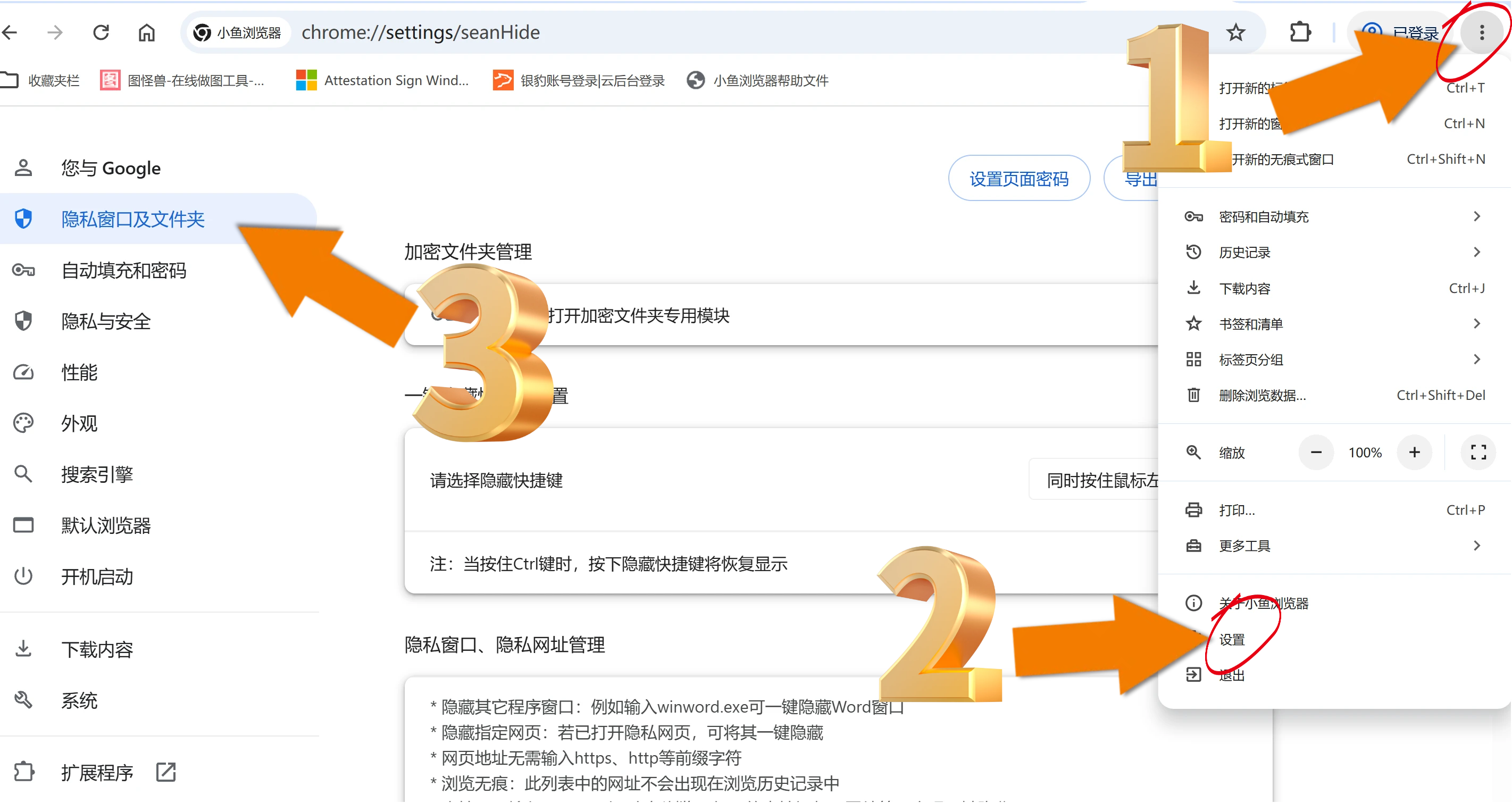The width and height of the screenshot is (1512, 803).
Task: Decrease zoom with the minus button
Action: [x=1316, y=453]
